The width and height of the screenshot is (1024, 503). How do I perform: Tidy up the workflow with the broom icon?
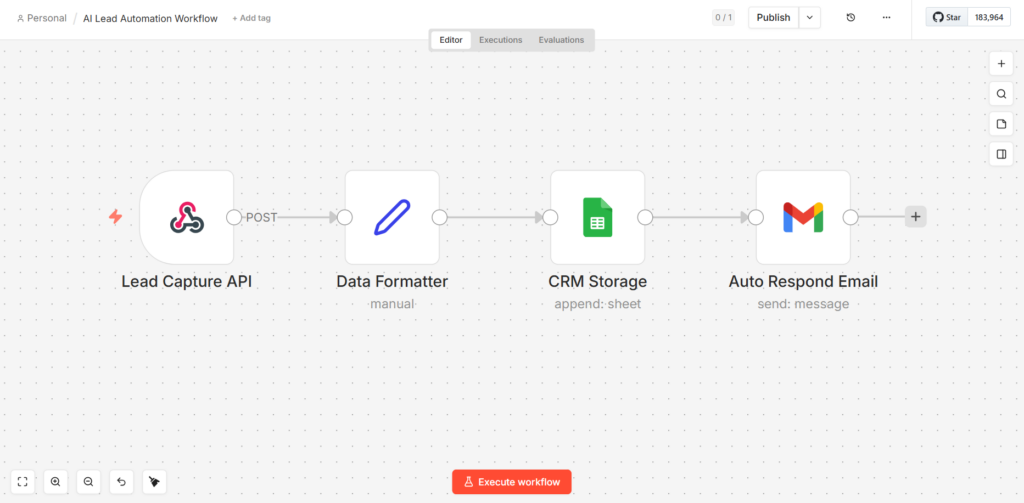coord(154,482)
